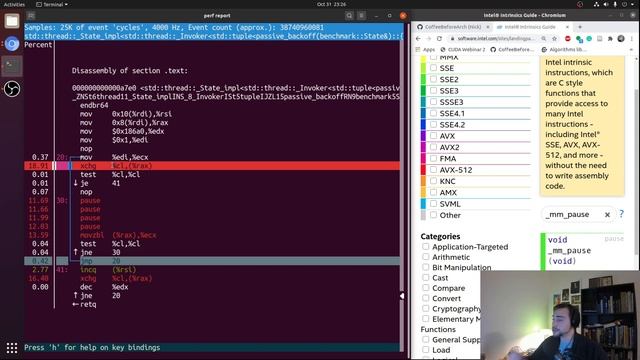This screenshot has width=640, height=360.
Task: Open Files from the Ubuntu dock
Action: [x=11, y=21]
